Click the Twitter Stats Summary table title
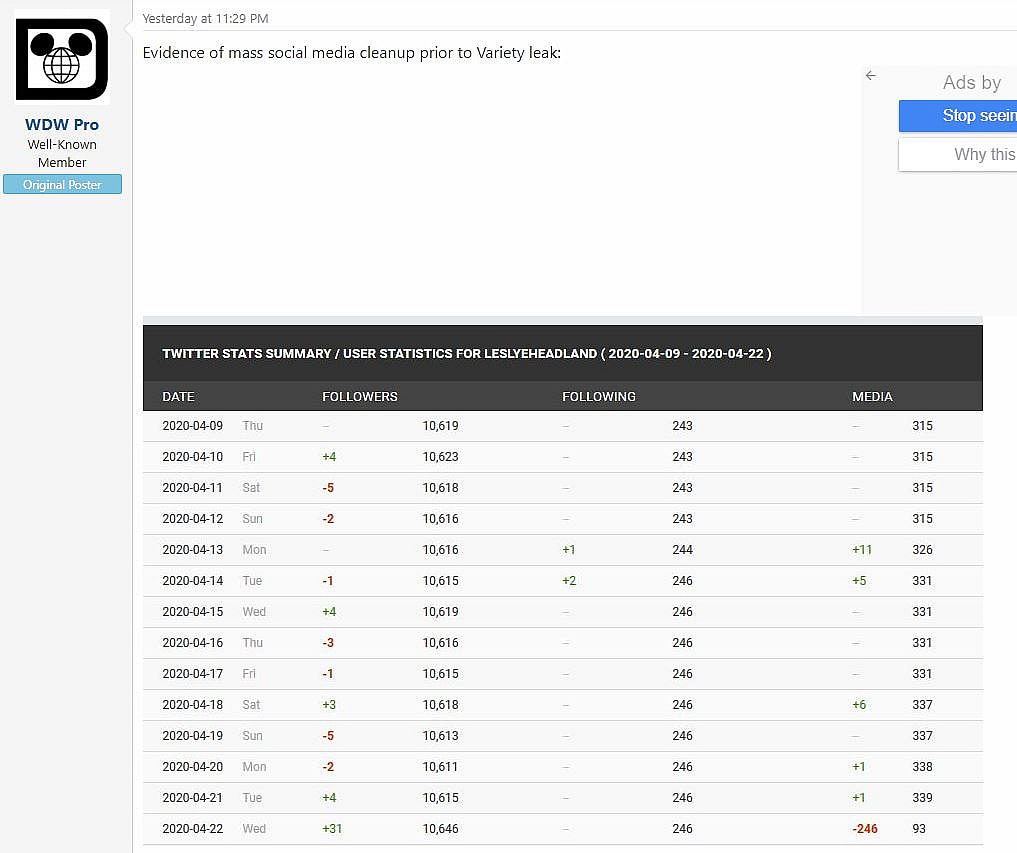Image resolution: width=1017 pixels, height=853 pixels. [x=466, y=354]
